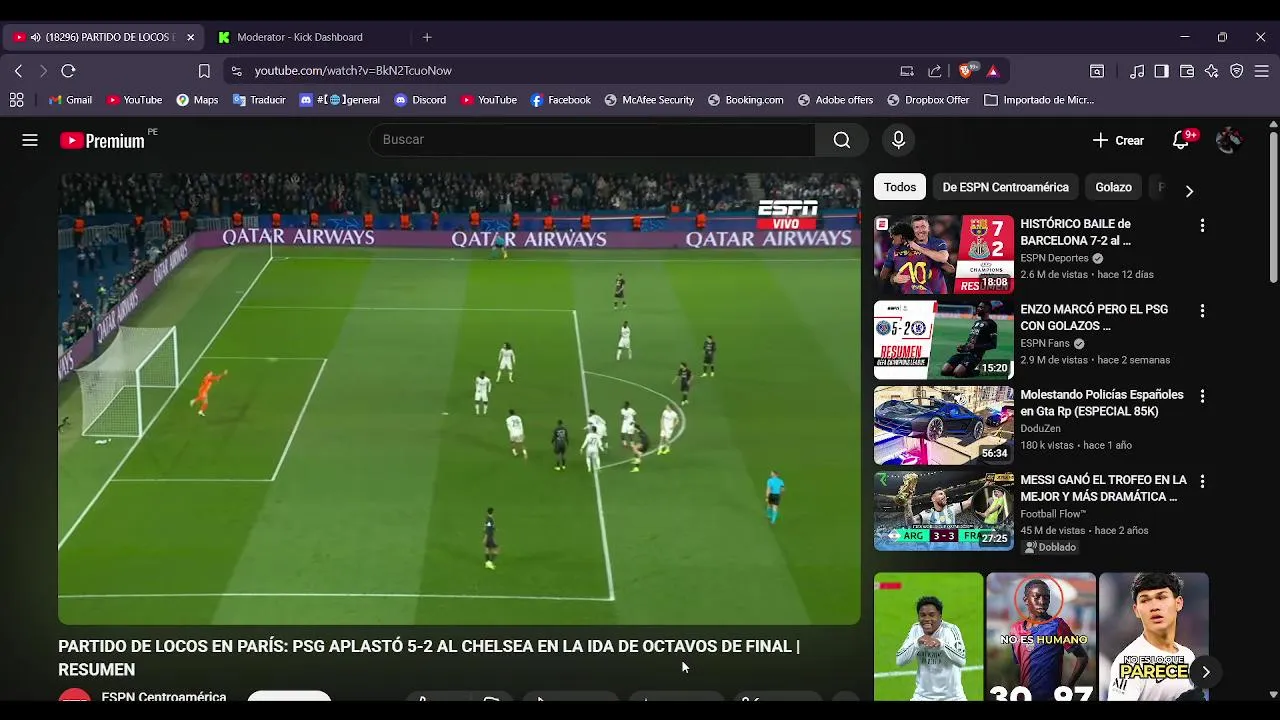This screenshot has height=720, width=1280.
Task: Reload the page
Action: pos(68,71)
